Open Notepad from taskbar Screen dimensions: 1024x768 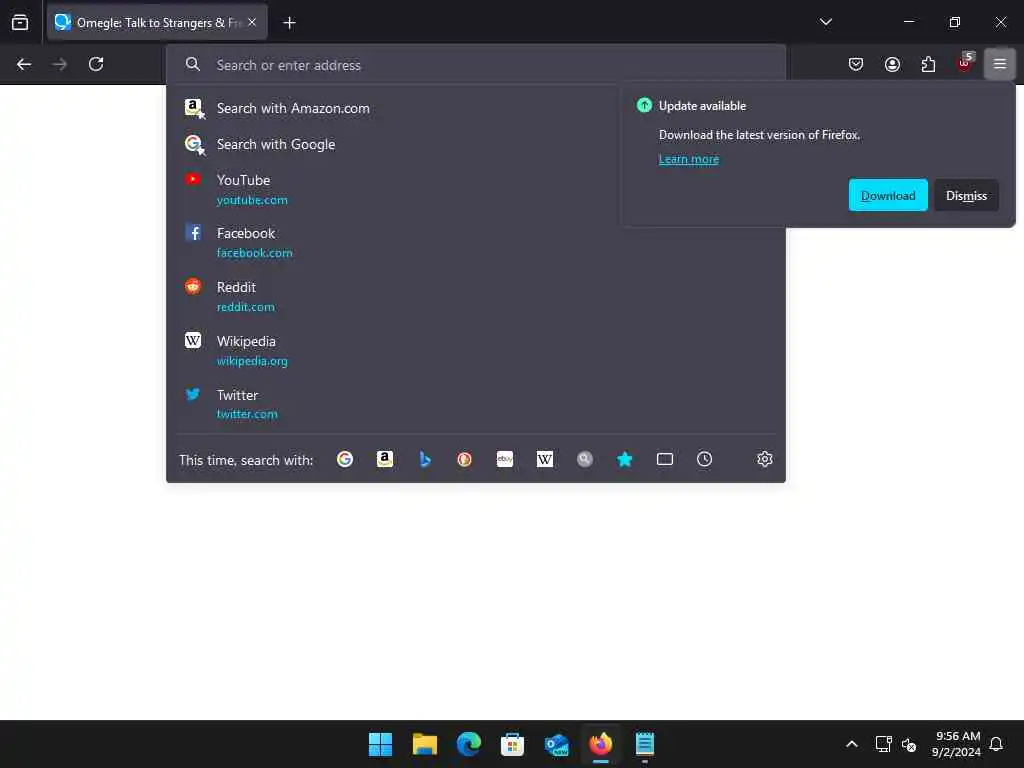pos(645,744)
